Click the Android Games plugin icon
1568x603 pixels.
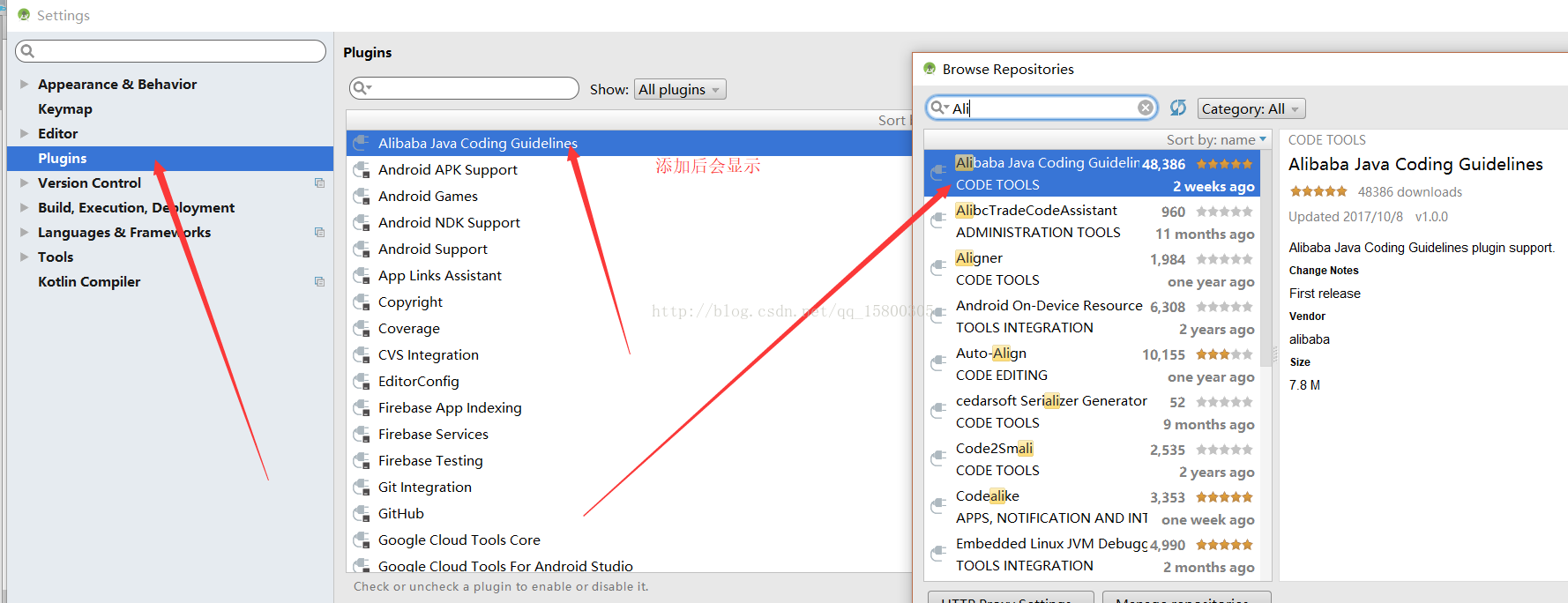point(361,196)
